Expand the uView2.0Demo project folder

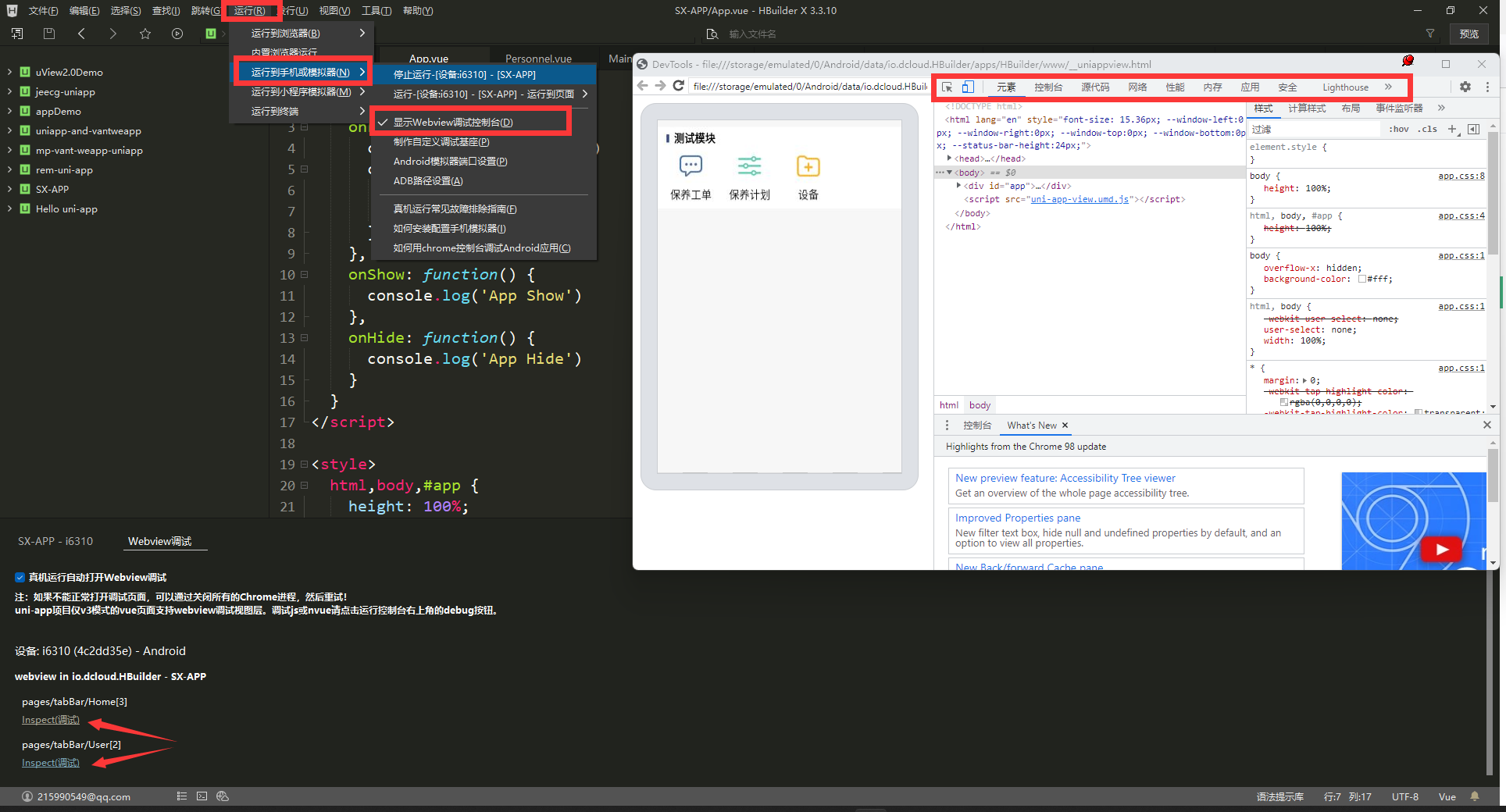pos(9,72)
